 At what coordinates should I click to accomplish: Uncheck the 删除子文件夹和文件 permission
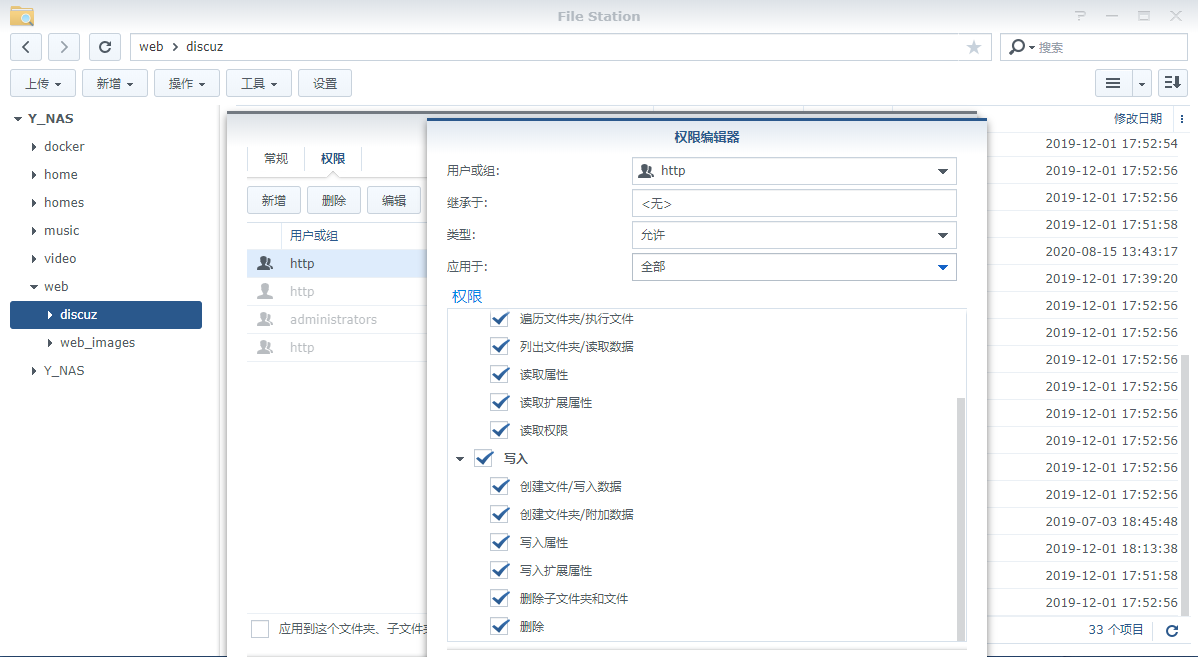pos(500,599)
